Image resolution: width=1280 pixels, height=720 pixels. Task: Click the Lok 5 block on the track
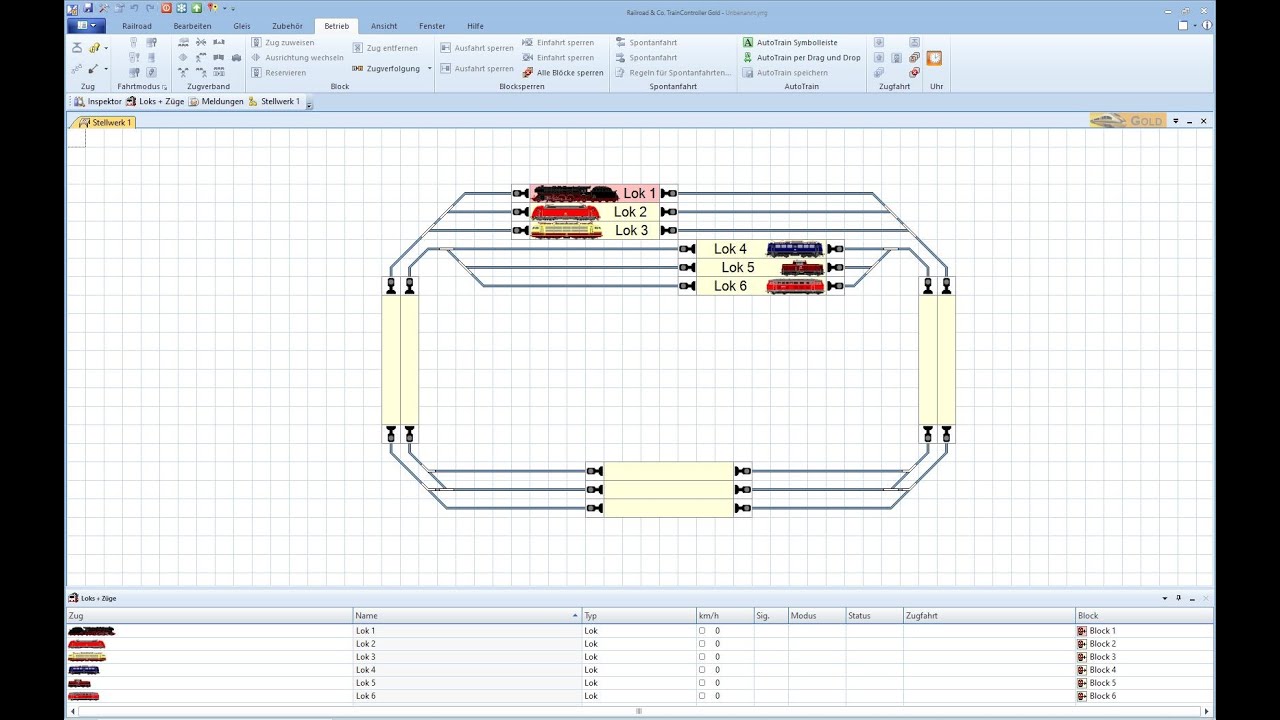pos(761,267)
